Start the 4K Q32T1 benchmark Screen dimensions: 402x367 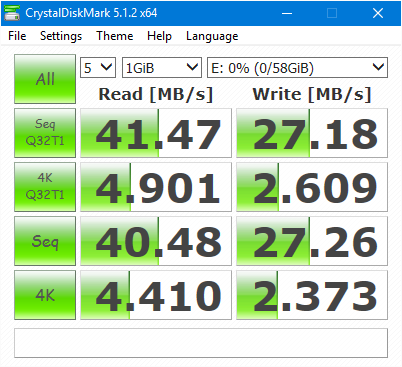pyautogui.click(x=45, y=187)
